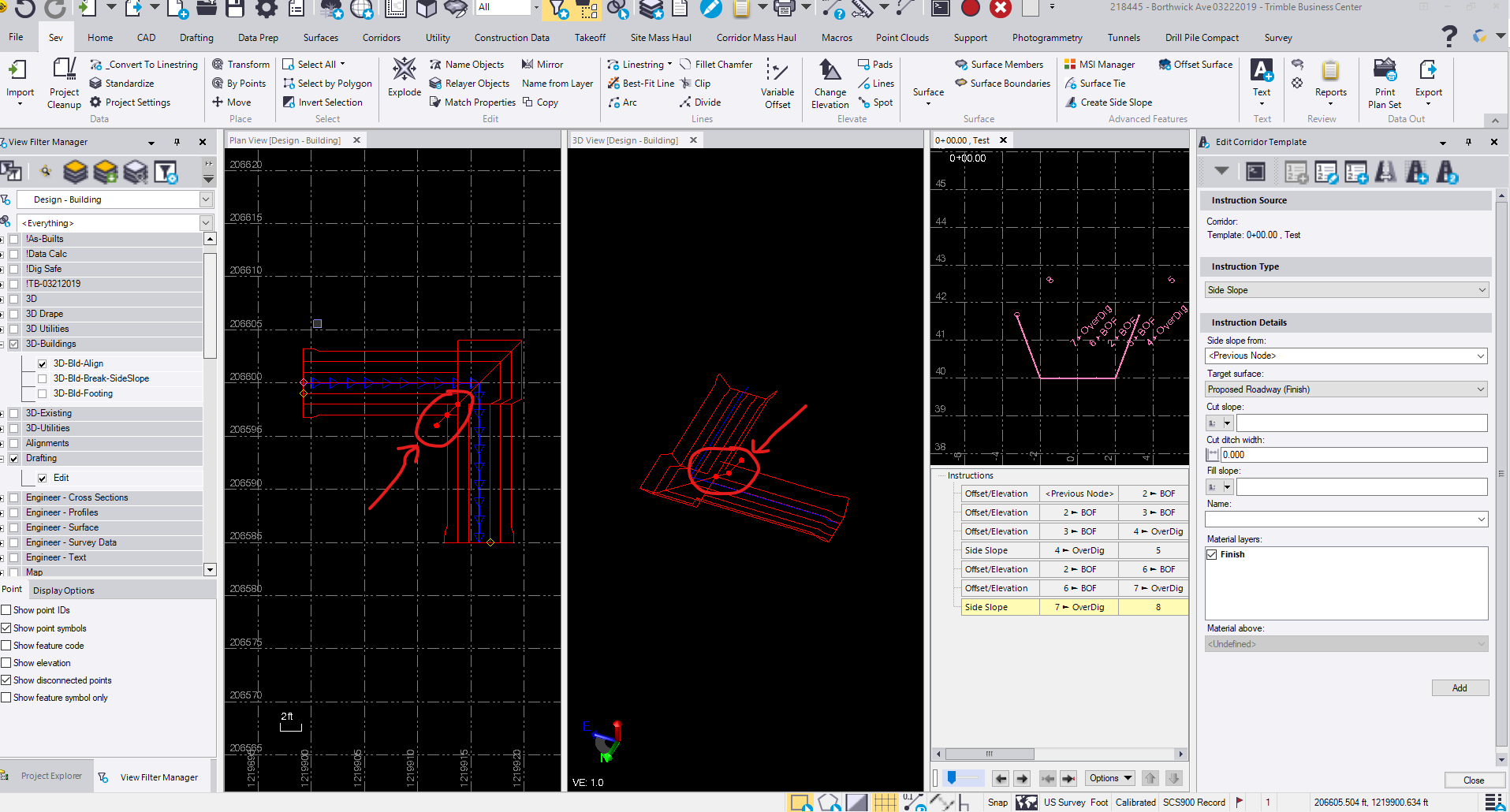Click the Explode tool icon
This screenshot has width=1510, height=812.
point(404,71)
